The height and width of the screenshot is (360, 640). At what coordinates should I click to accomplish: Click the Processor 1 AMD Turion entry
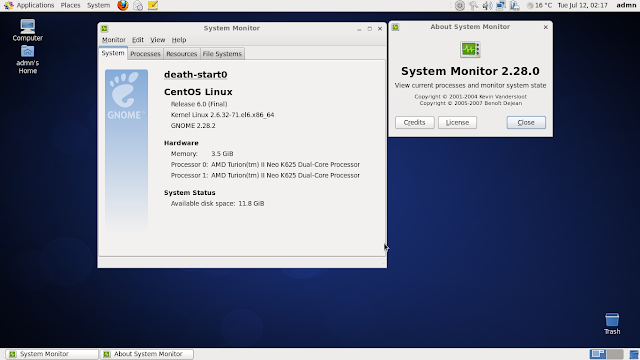(x=265, y=176)
